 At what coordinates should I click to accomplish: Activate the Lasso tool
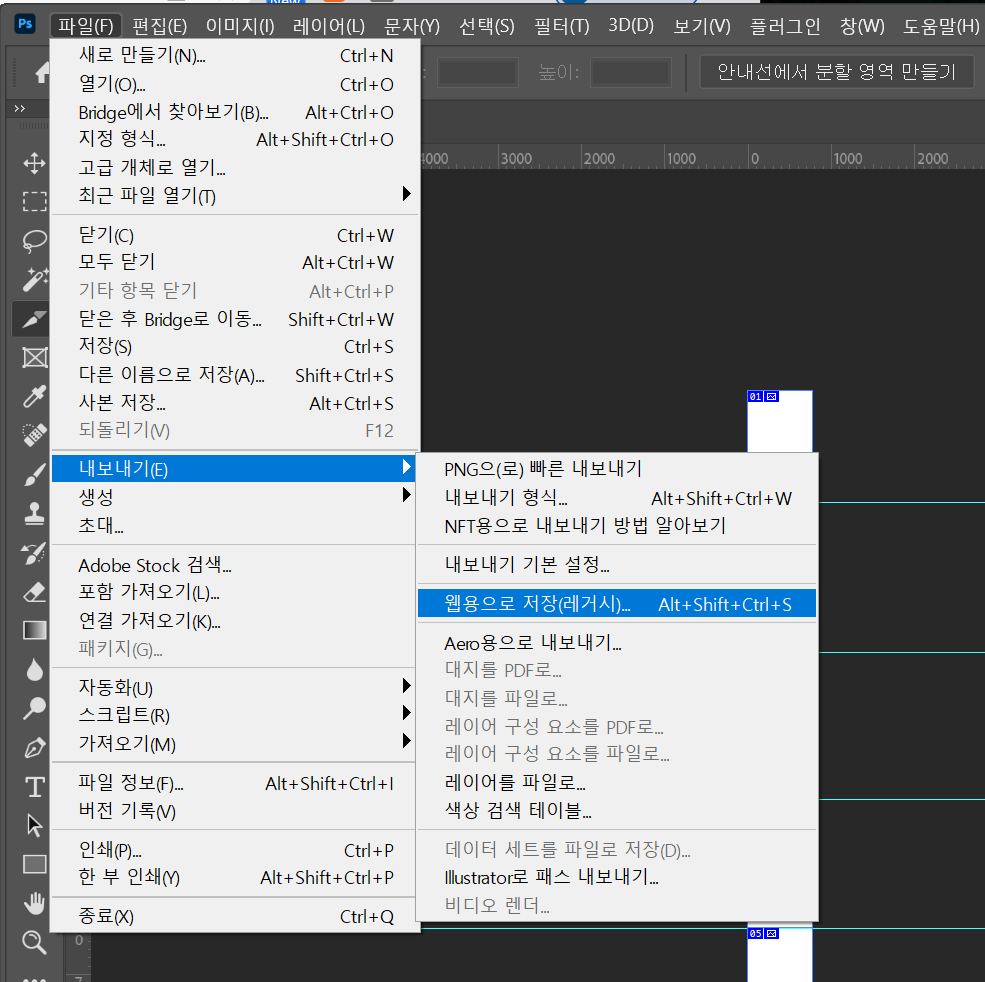[33, 240]
